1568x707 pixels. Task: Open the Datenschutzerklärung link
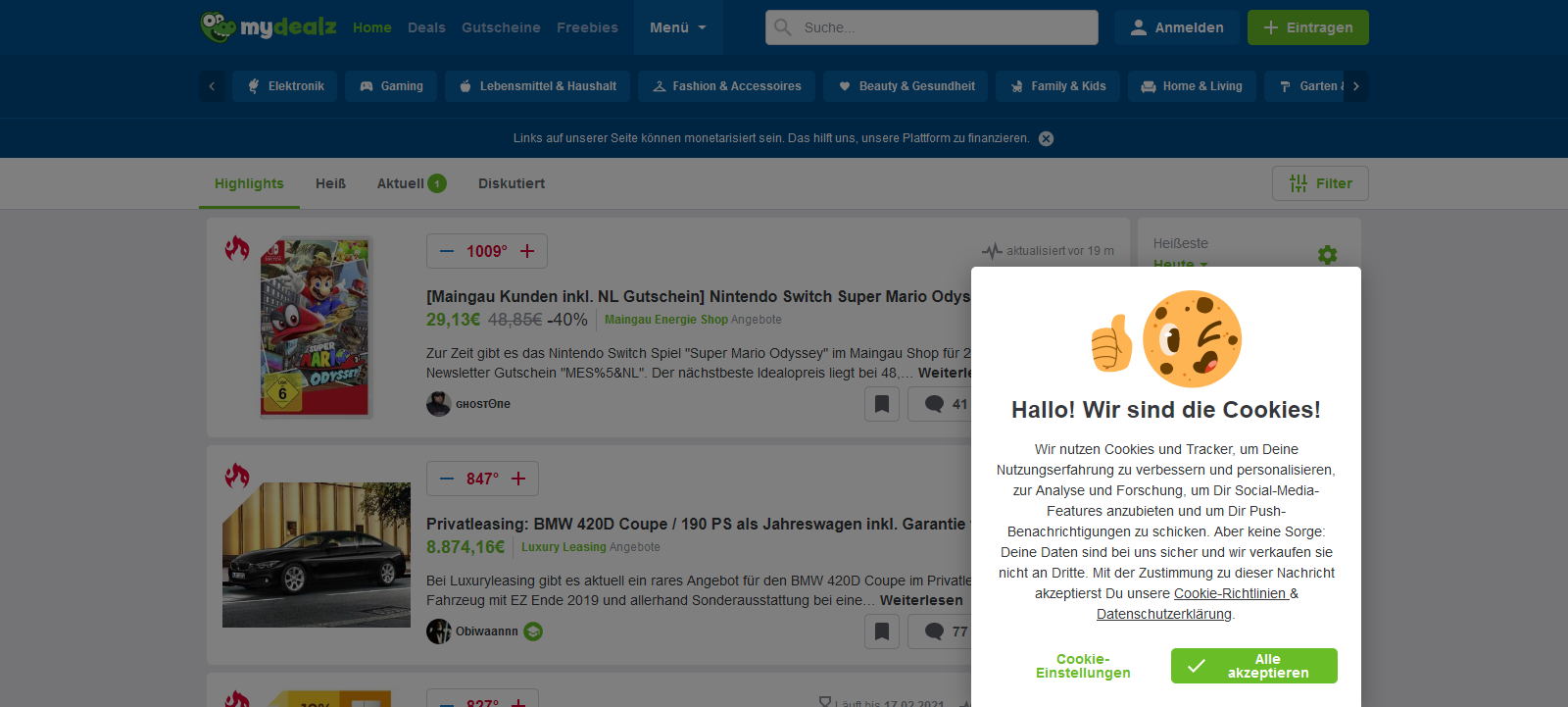pos(1164,614)
